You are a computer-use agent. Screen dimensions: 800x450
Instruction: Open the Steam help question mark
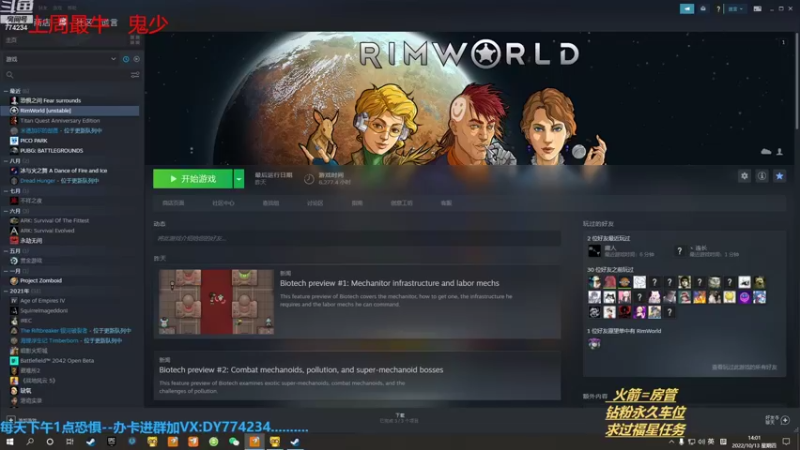click(718, 9)
